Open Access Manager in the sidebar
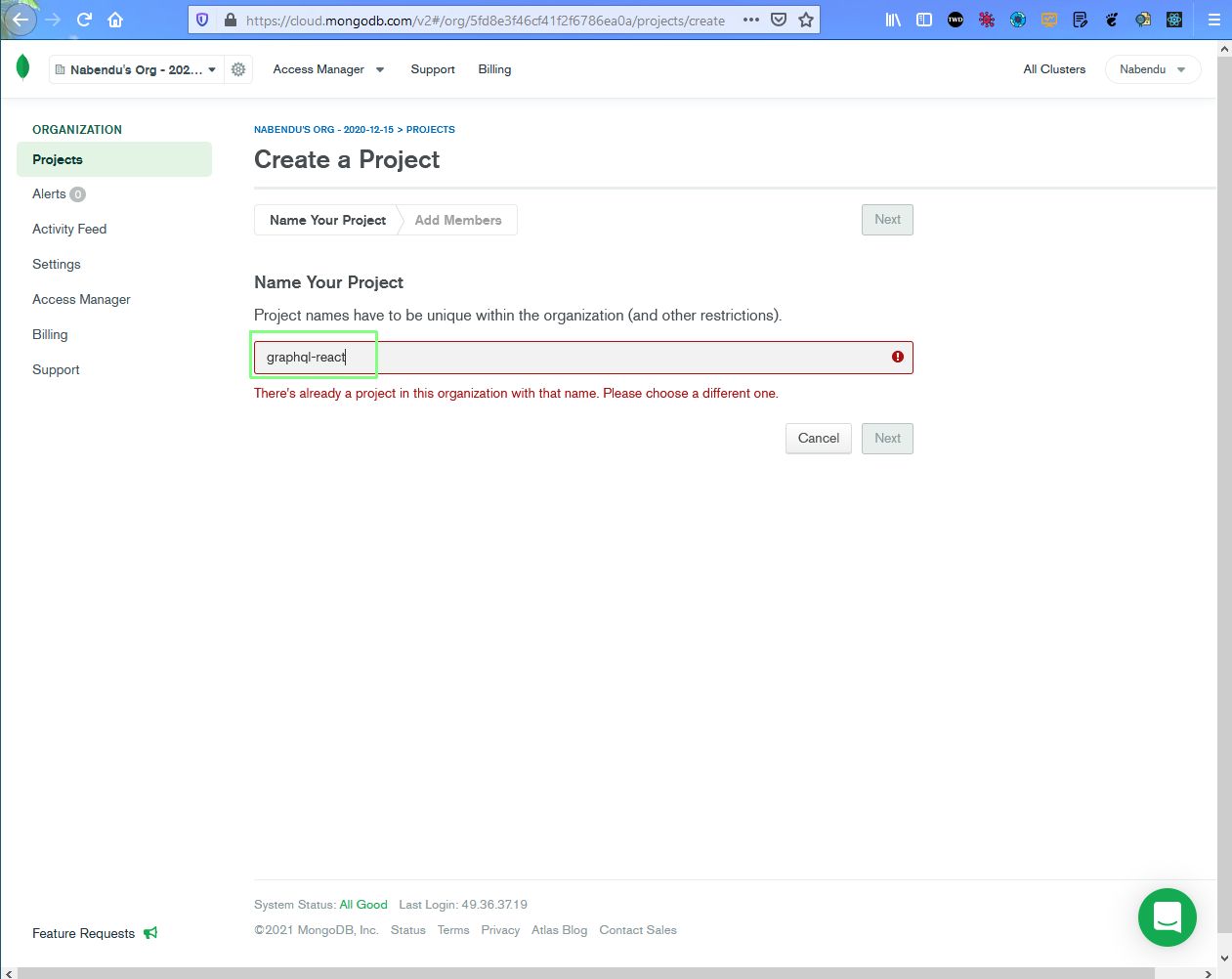This screenshot has height=979, width=1232. click(81, 299)
